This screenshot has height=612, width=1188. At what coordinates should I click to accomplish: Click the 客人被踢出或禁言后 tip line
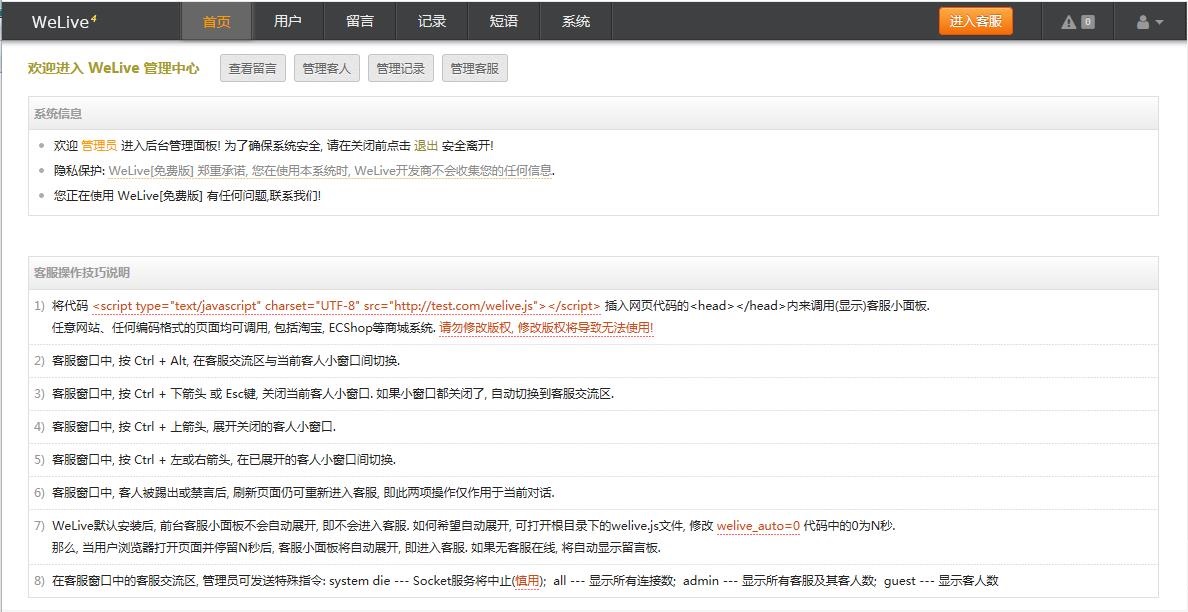[303, 493]
